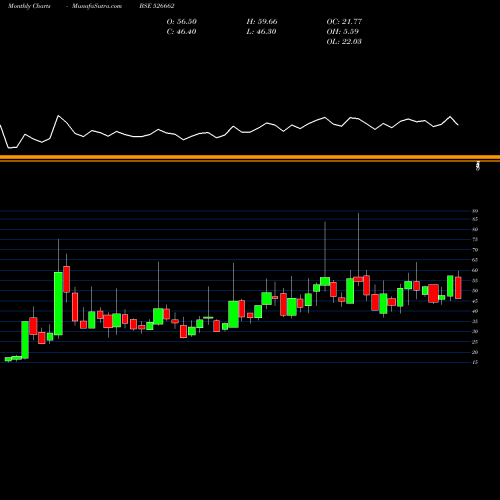This screenshot has height=500, width=500.
Task: Click the '89' price axis label
Action: 475,211
